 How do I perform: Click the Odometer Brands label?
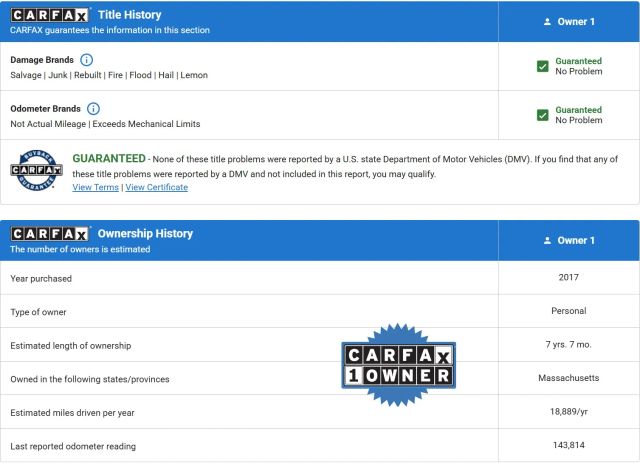tap(45, 109)
